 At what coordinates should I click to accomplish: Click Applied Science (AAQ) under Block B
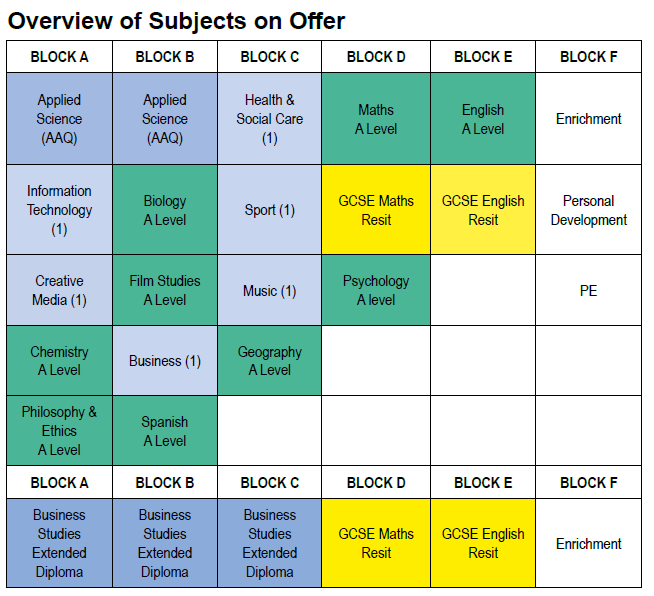(165, 119)
